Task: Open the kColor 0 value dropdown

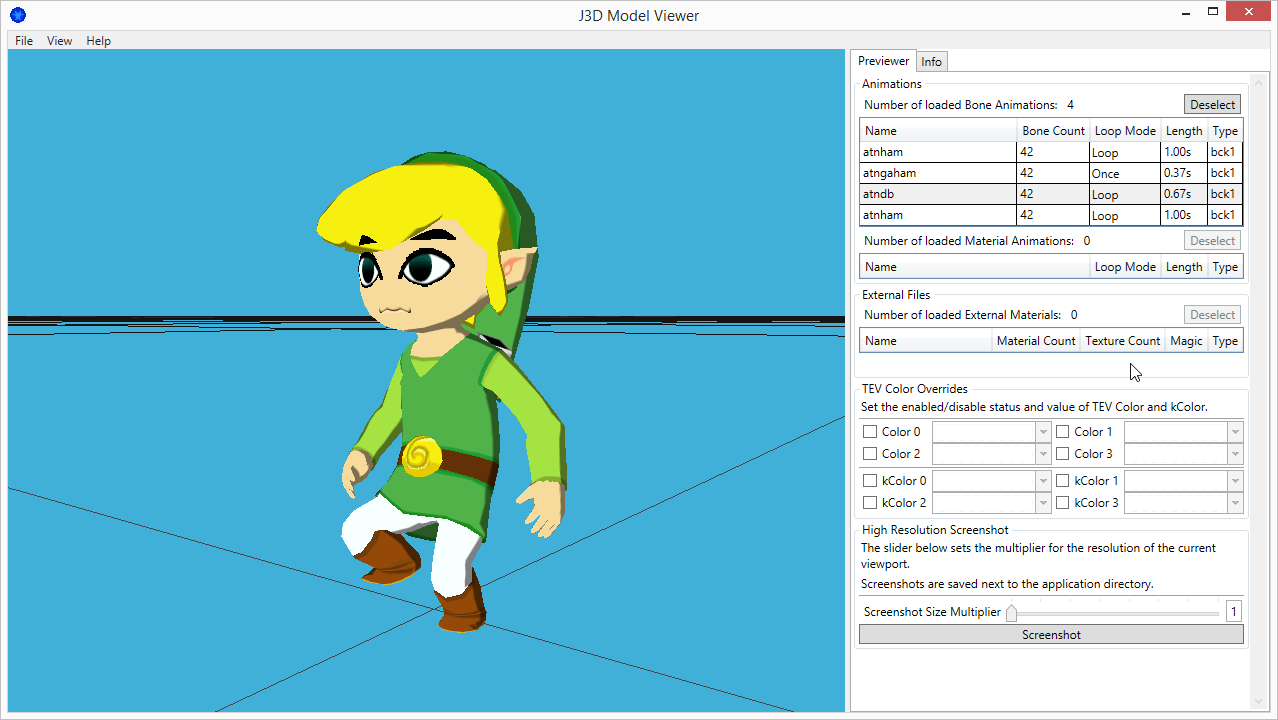Action: click(1043, 480)
